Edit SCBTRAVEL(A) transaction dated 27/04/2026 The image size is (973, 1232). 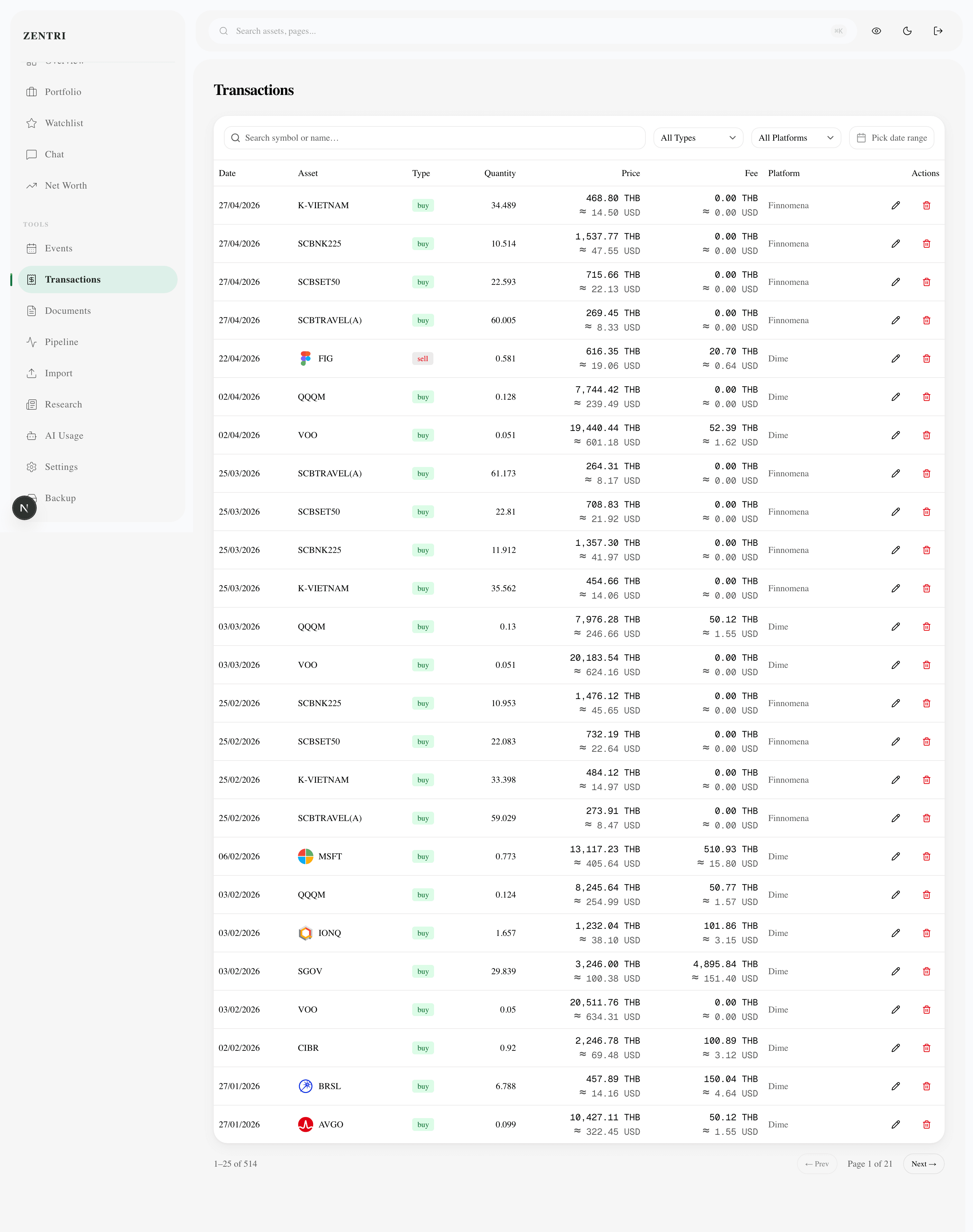pos(895,320)
